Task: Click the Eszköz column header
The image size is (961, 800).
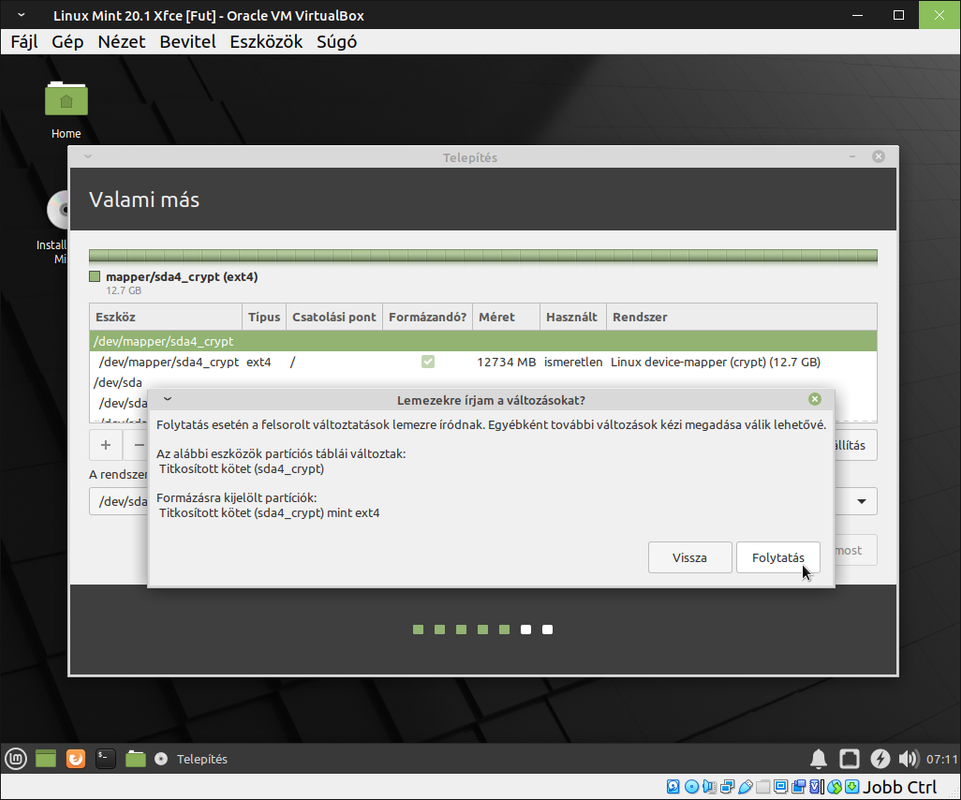Action: (165, 317)
